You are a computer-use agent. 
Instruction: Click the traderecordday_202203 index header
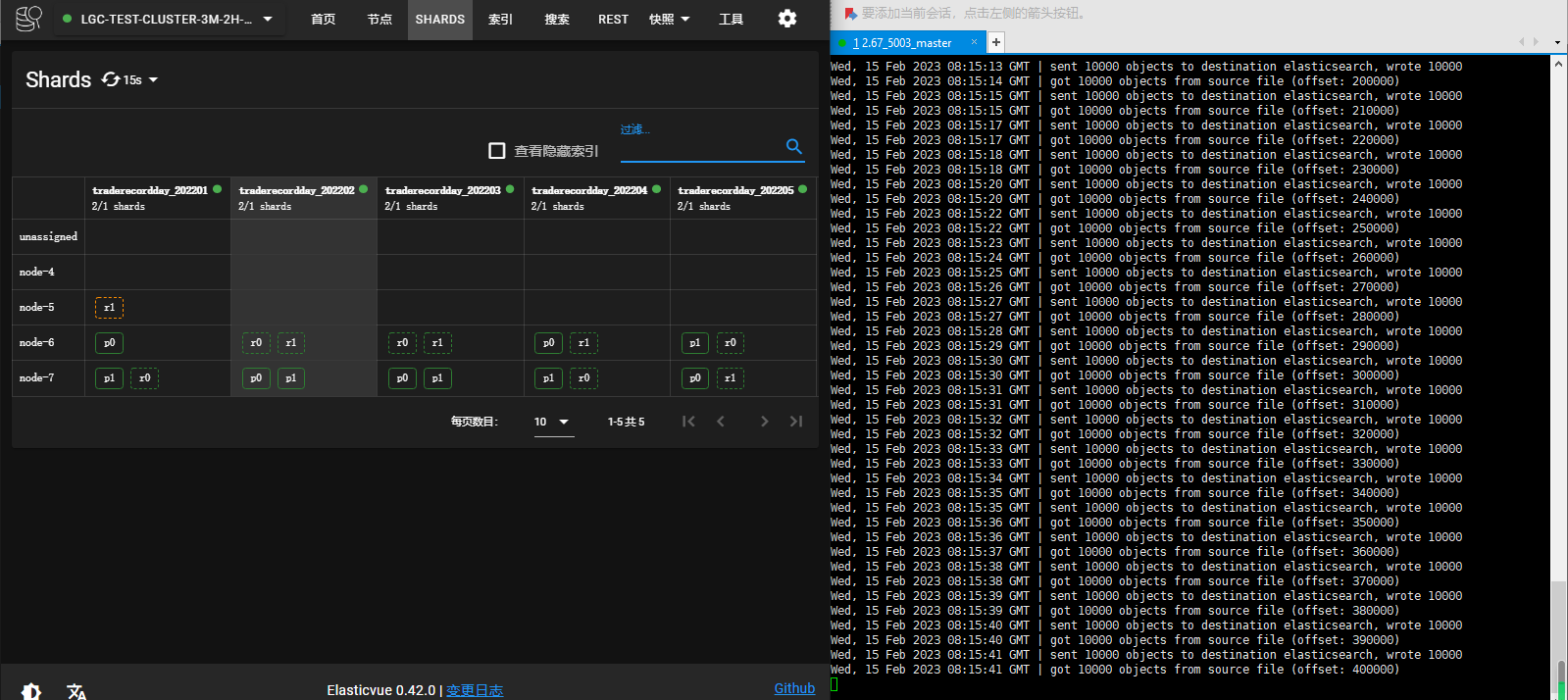(x=443, y=190)
